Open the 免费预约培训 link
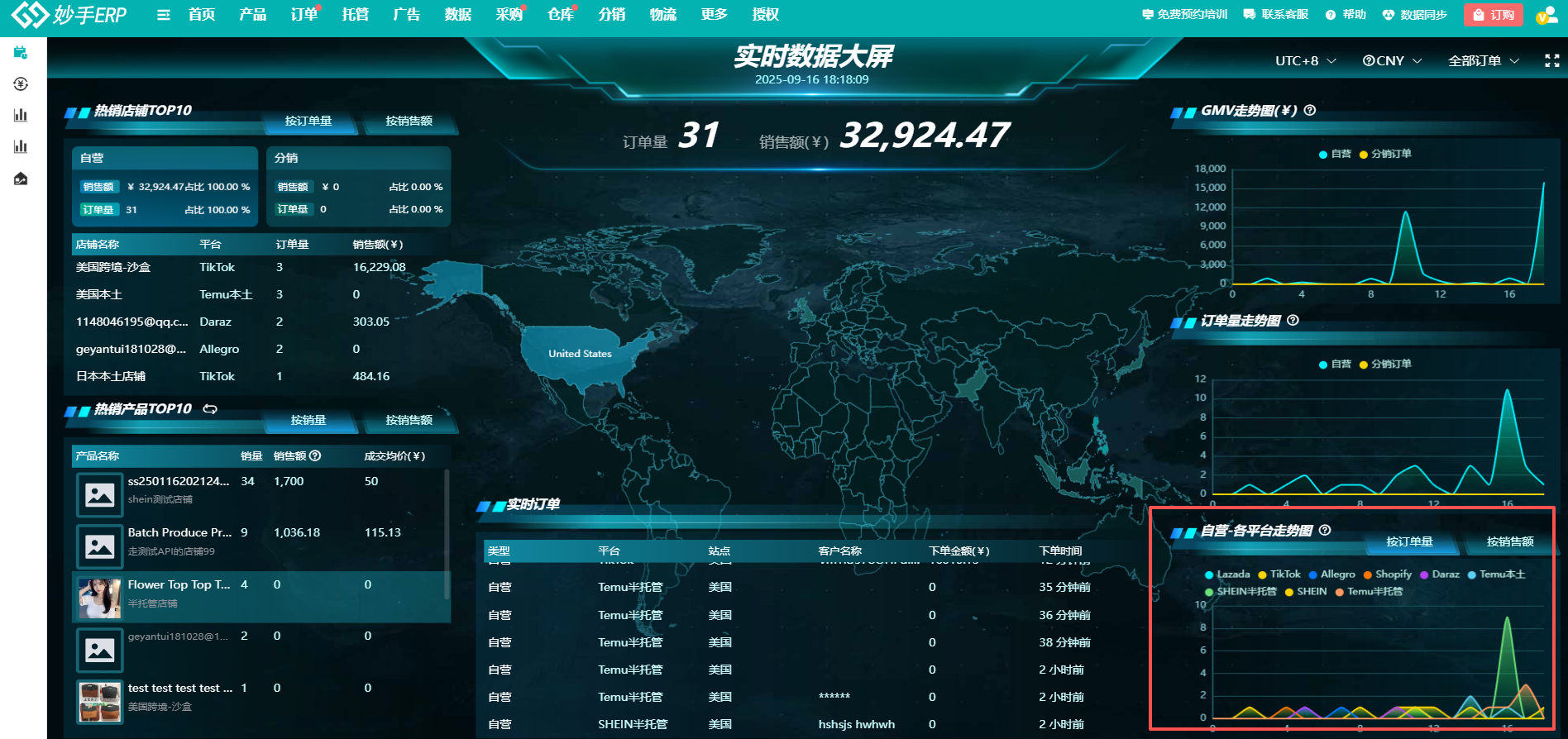Screen dimensions: 1568x739 (x=1185, y=15)
